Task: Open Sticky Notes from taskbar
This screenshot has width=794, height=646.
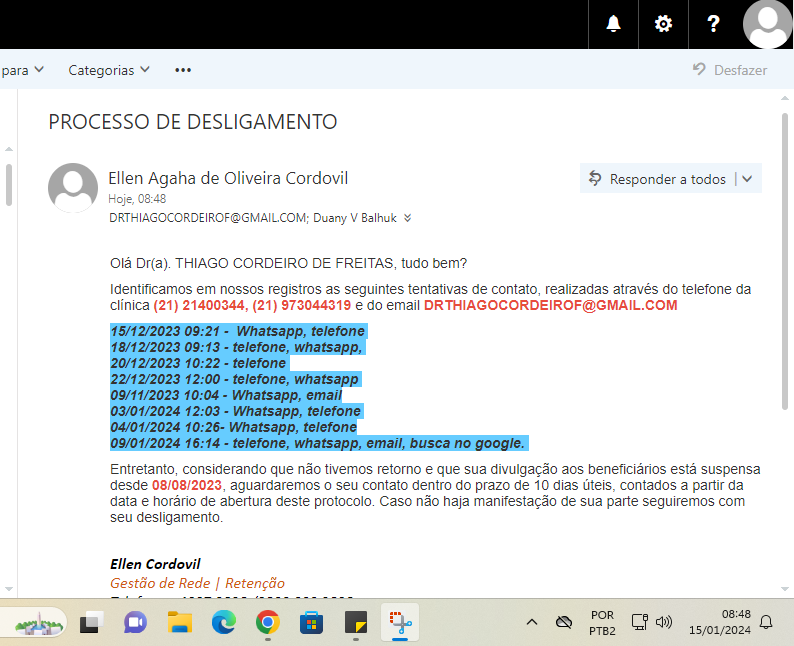Action: click(x=356, y=623)
